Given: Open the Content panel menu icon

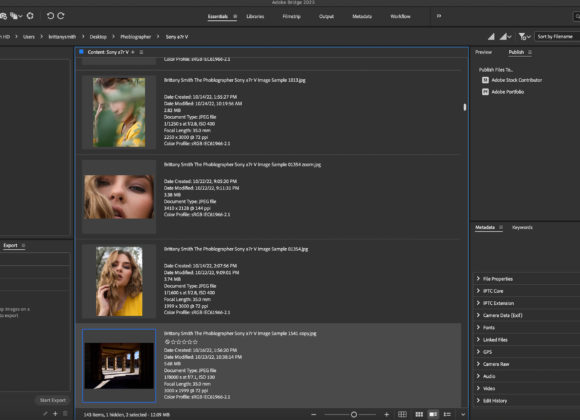Looking at the screenshot, I should pos(141,52).
